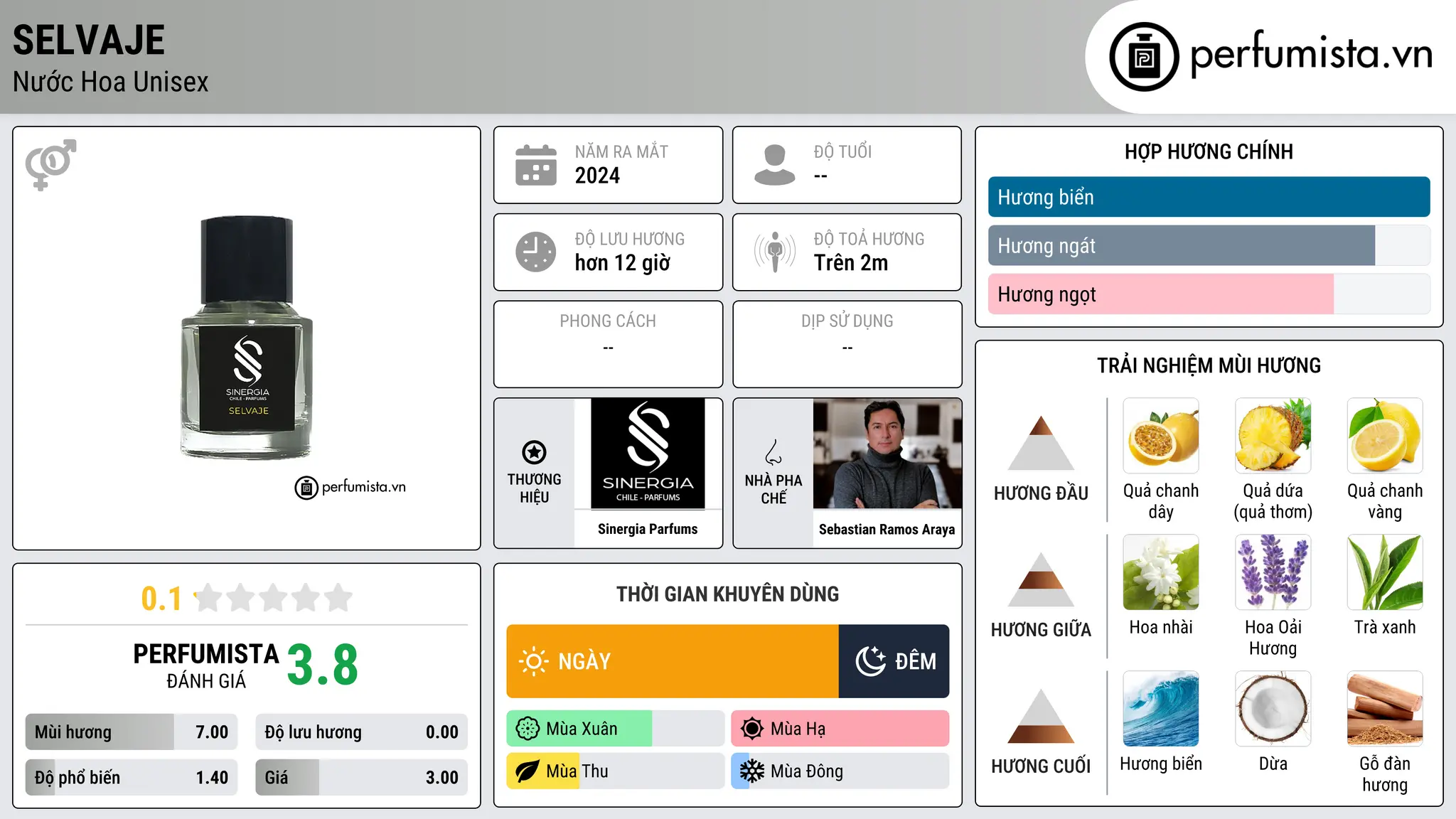The width and height of the screenshot is (1456, 819).
Task: Click the Mùa Xuân spring season label
Action: 582,729
